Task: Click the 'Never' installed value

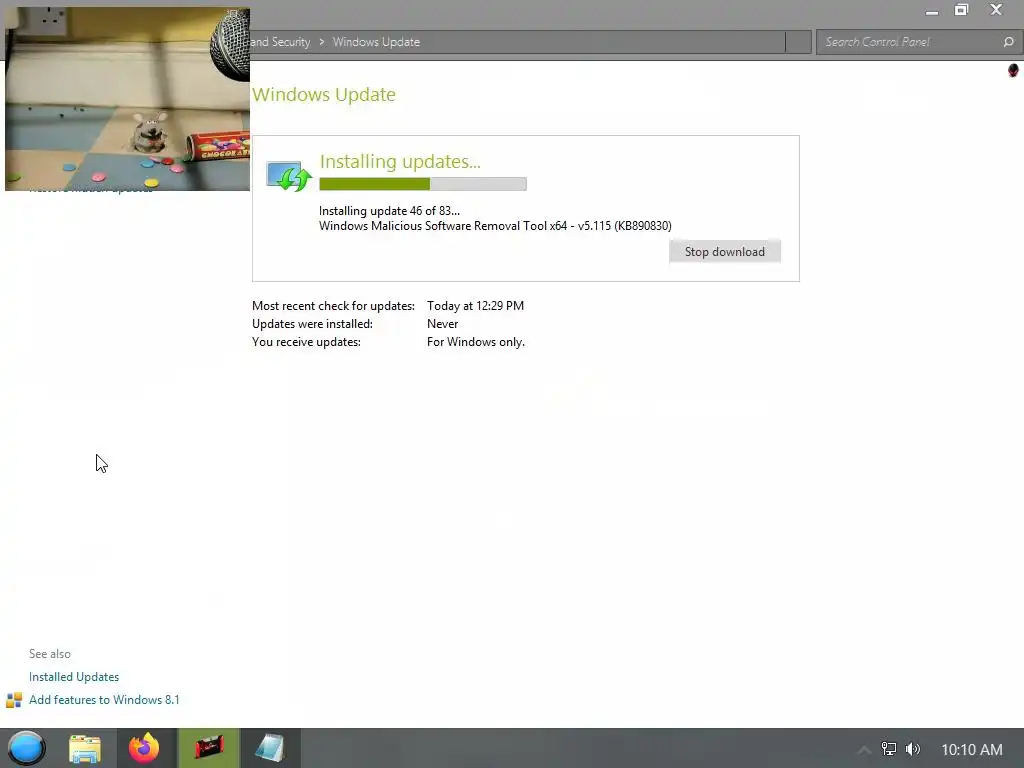Action: (x=443, y=324)
